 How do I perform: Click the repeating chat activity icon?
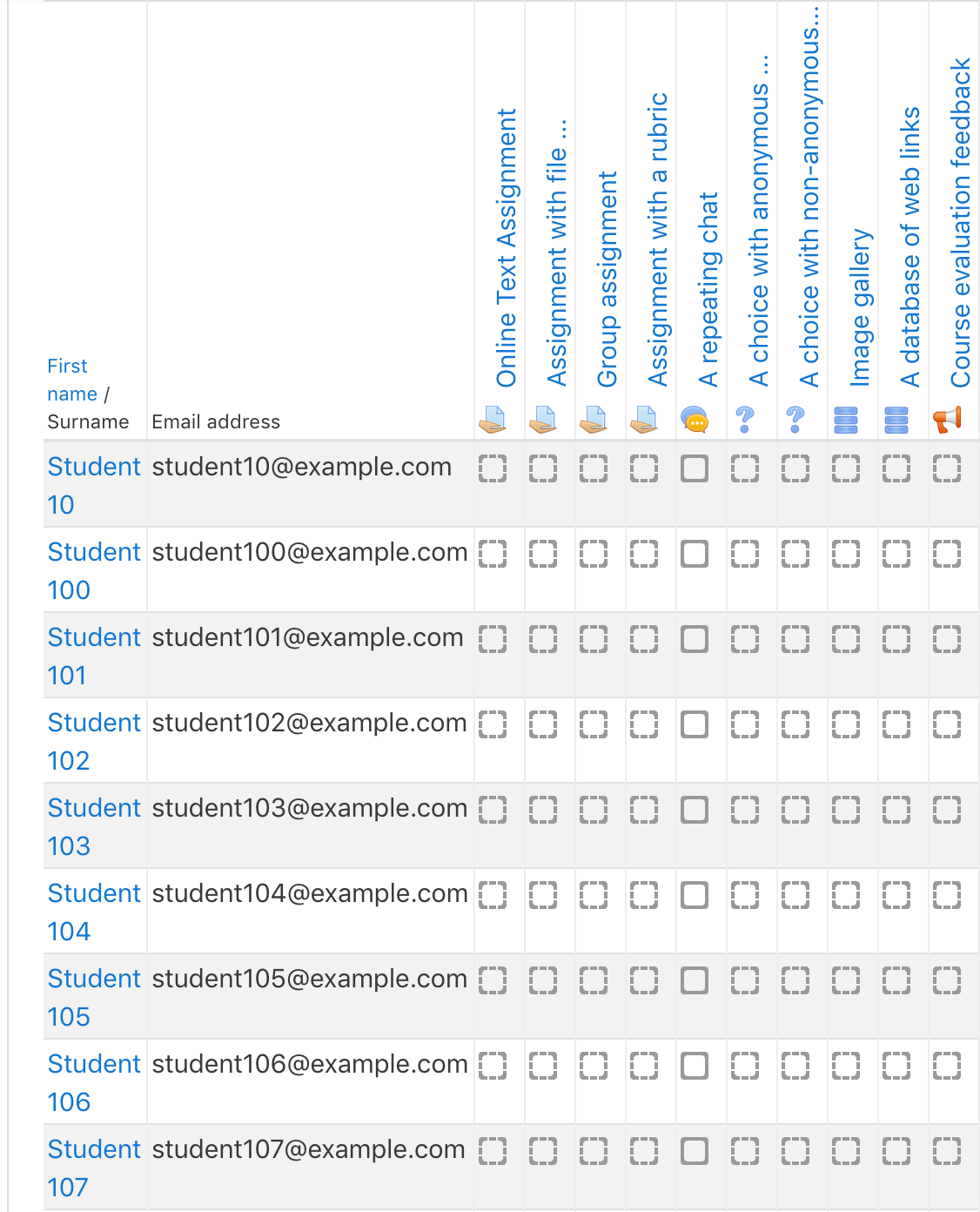pos(695,421)
